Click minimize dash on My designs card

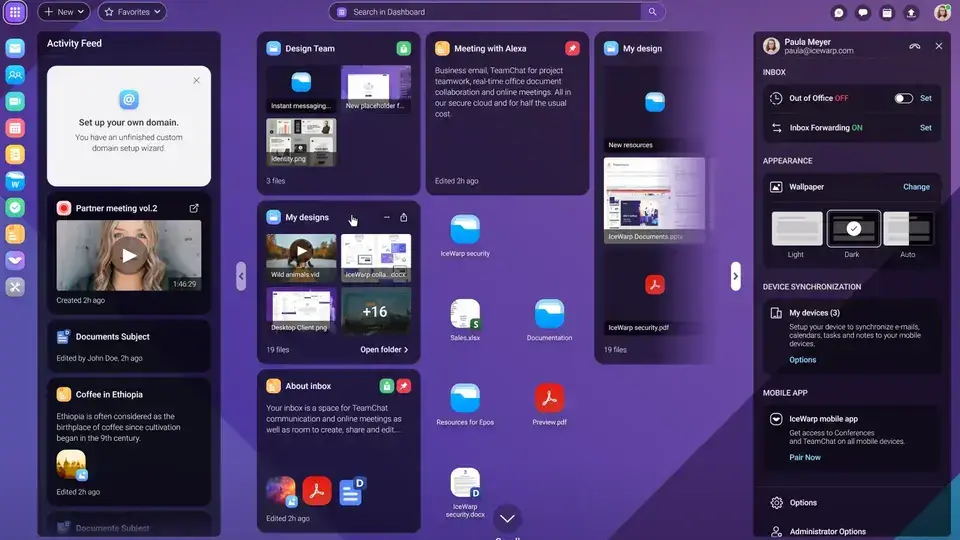point(386,217)
